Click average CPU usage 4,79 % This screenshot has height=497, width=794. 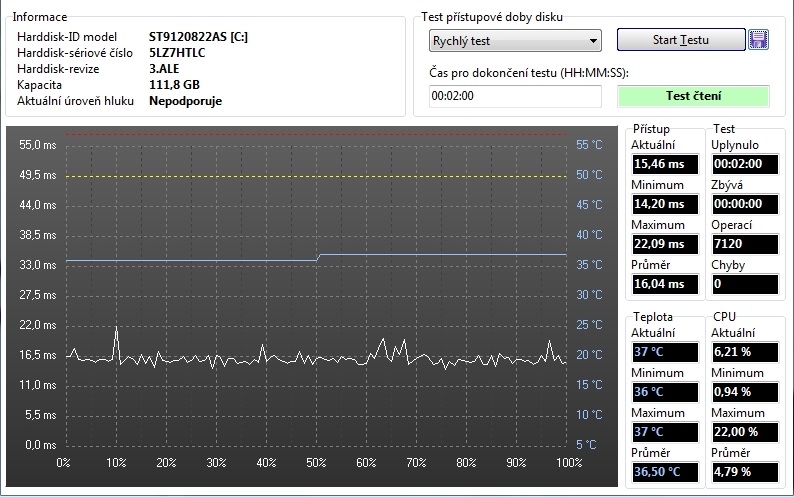[745, 472]
